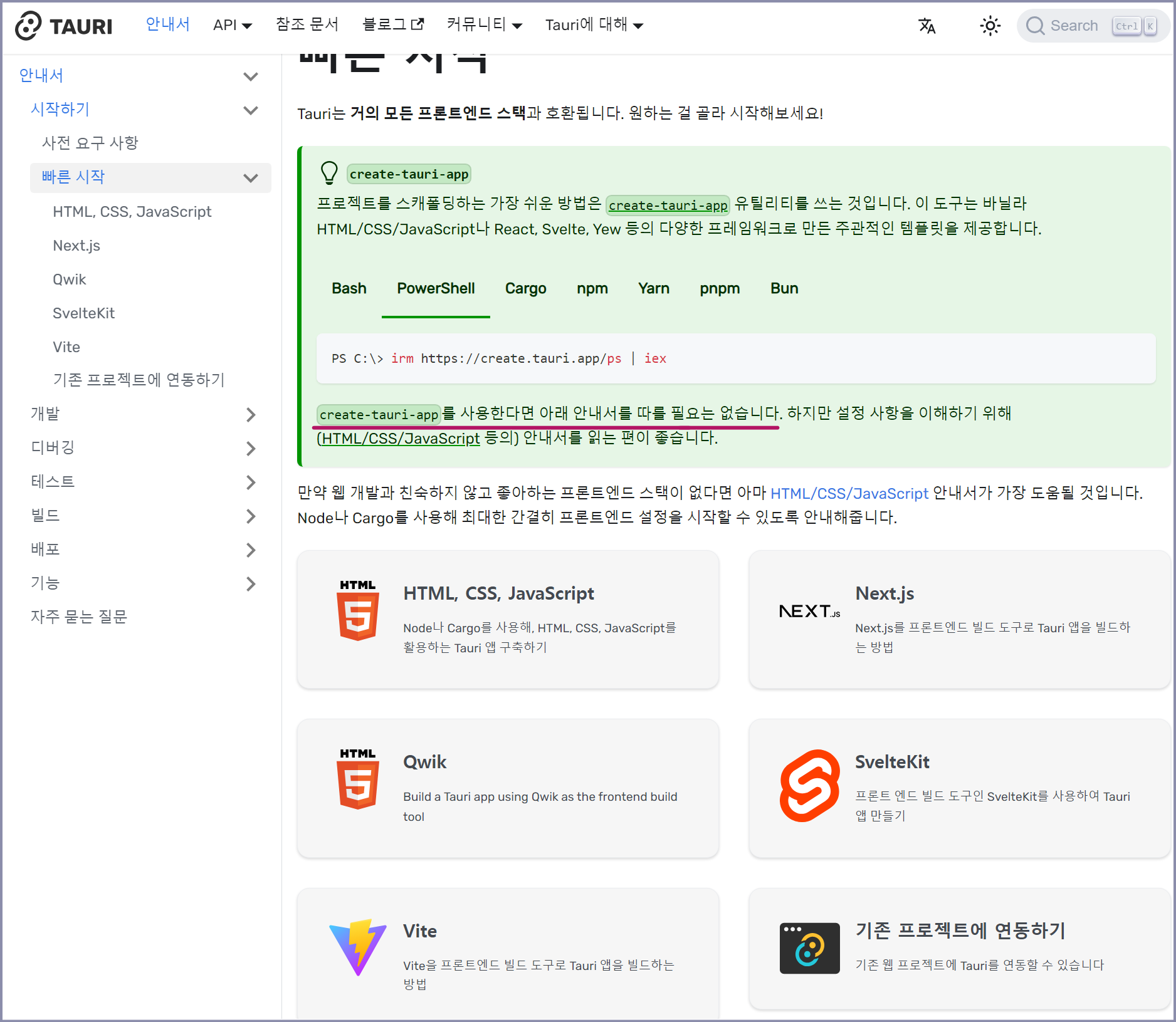Open the language translation menu icon
The image size is (1176, 1022).
click(x=927, y=26)
